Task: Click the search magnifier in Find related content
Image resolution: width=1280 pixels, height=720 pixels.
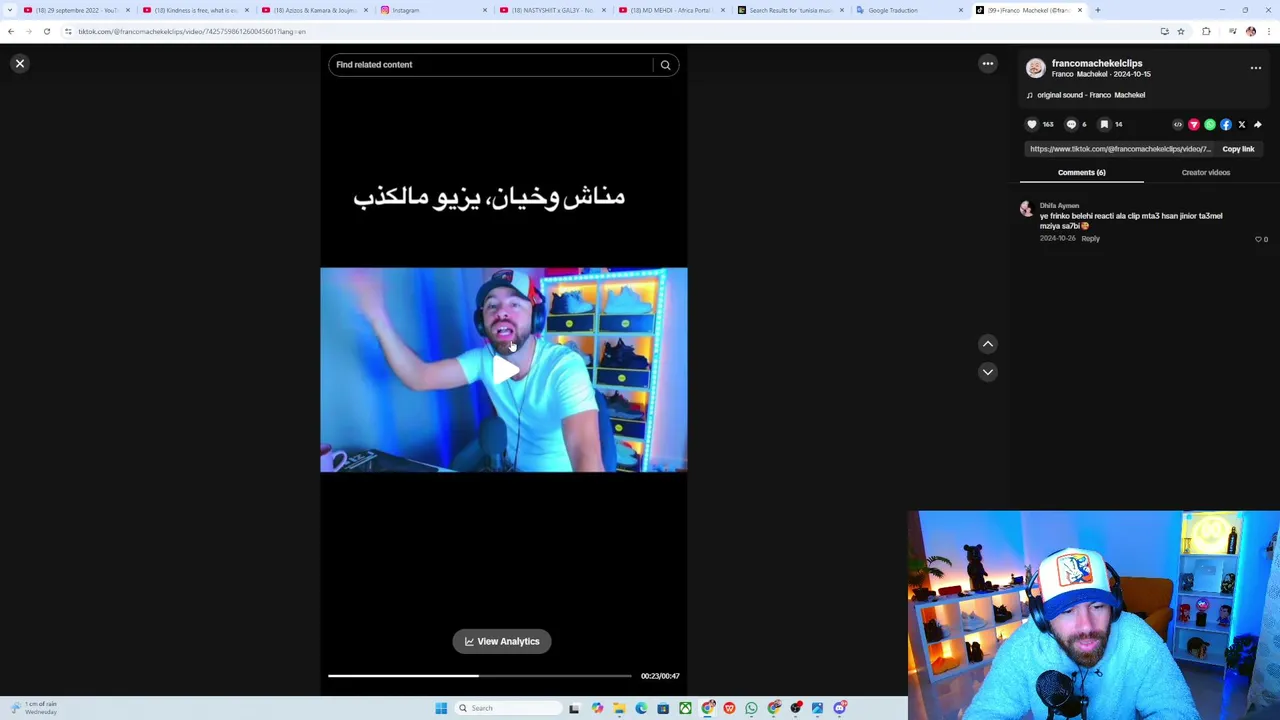Action: point(665,65)
